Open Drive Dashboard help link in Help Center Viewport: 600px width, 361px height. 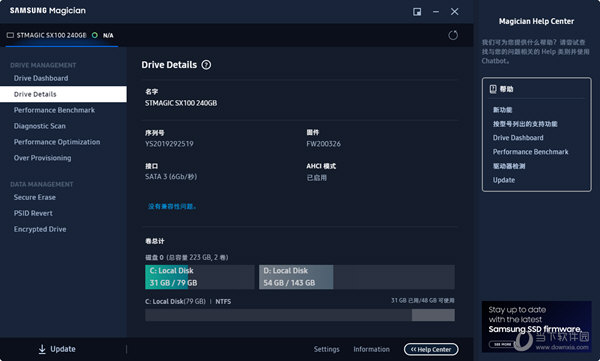coord(518,138)
